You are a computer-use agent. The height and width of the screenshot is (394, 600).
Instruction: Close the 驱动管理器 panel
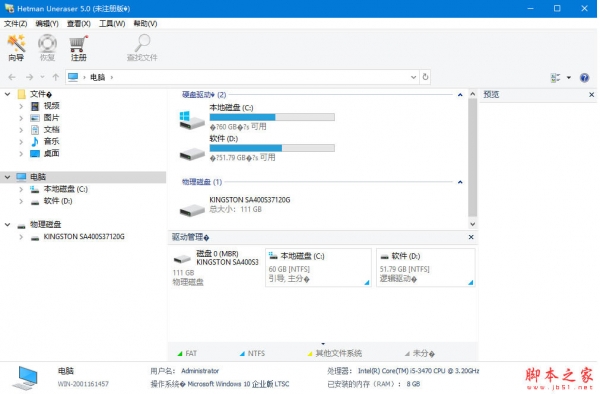click(x=471, y=237)
